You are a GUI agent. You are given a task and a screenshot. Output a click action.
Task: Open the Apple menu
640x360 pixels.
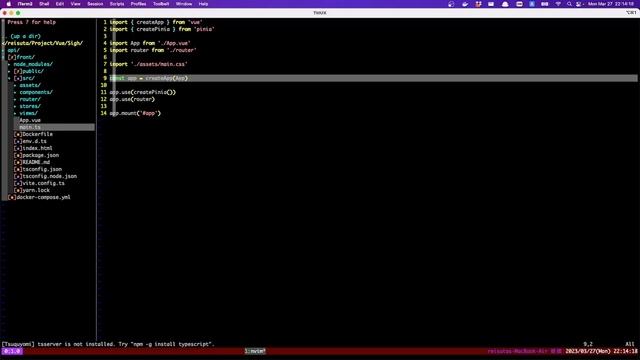pos(9,4)
